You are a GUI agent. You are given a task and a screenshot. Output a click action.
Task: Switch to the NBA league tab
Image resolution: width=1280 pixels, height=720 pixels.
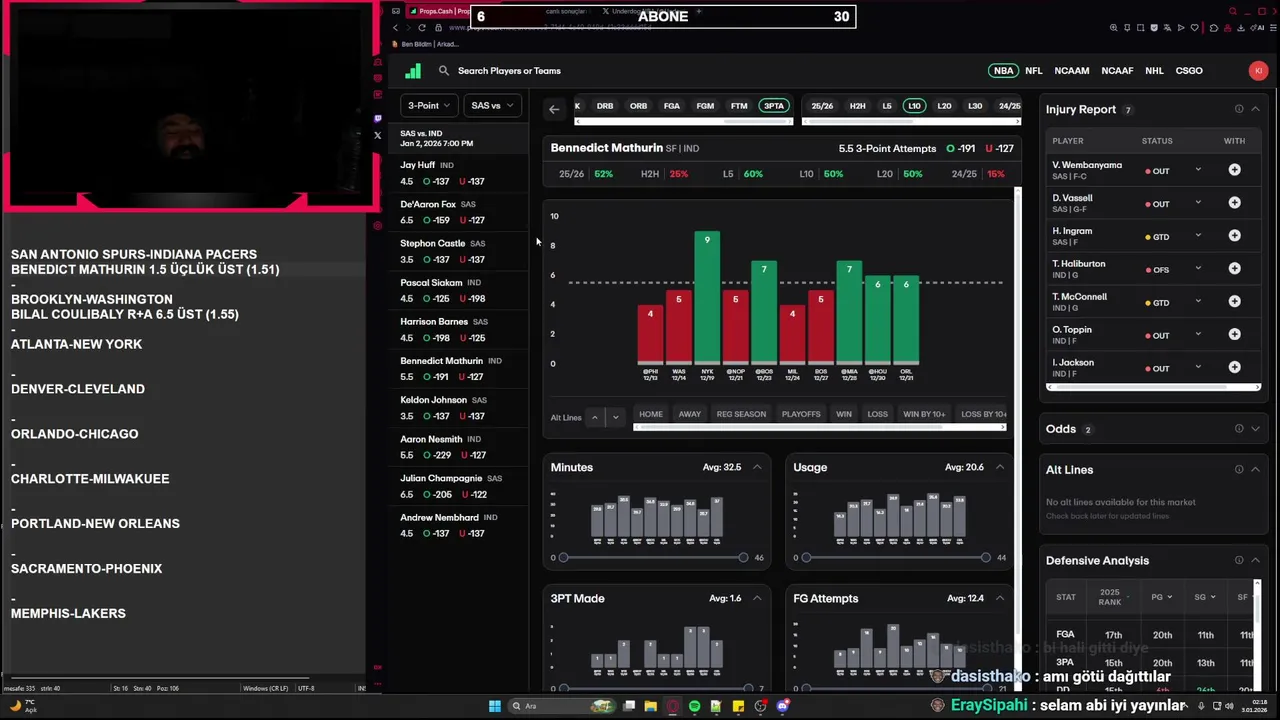point(1003,71)
